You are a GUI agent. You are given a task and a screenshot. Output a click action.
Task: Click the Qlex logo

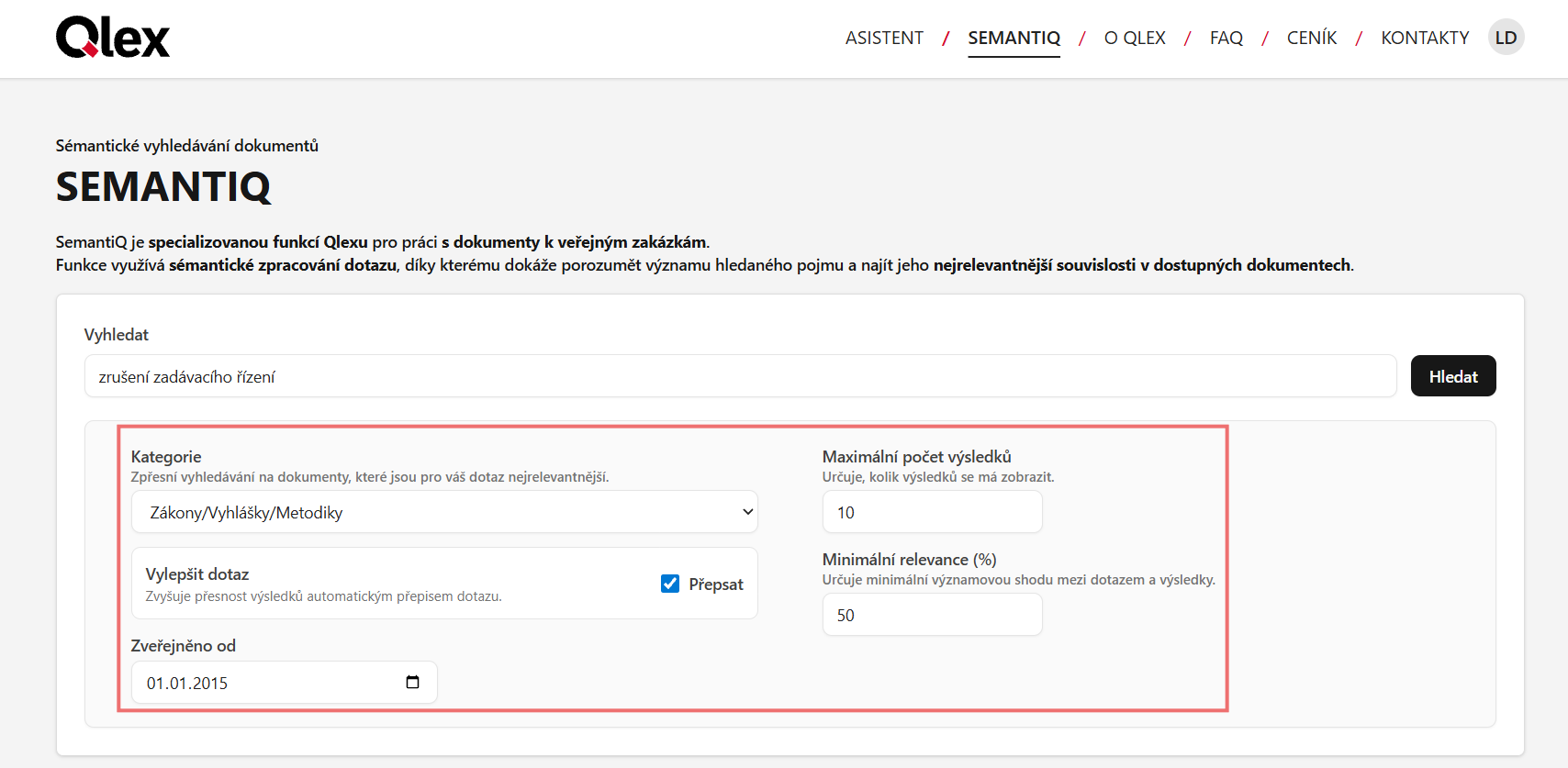click(113, 38)
